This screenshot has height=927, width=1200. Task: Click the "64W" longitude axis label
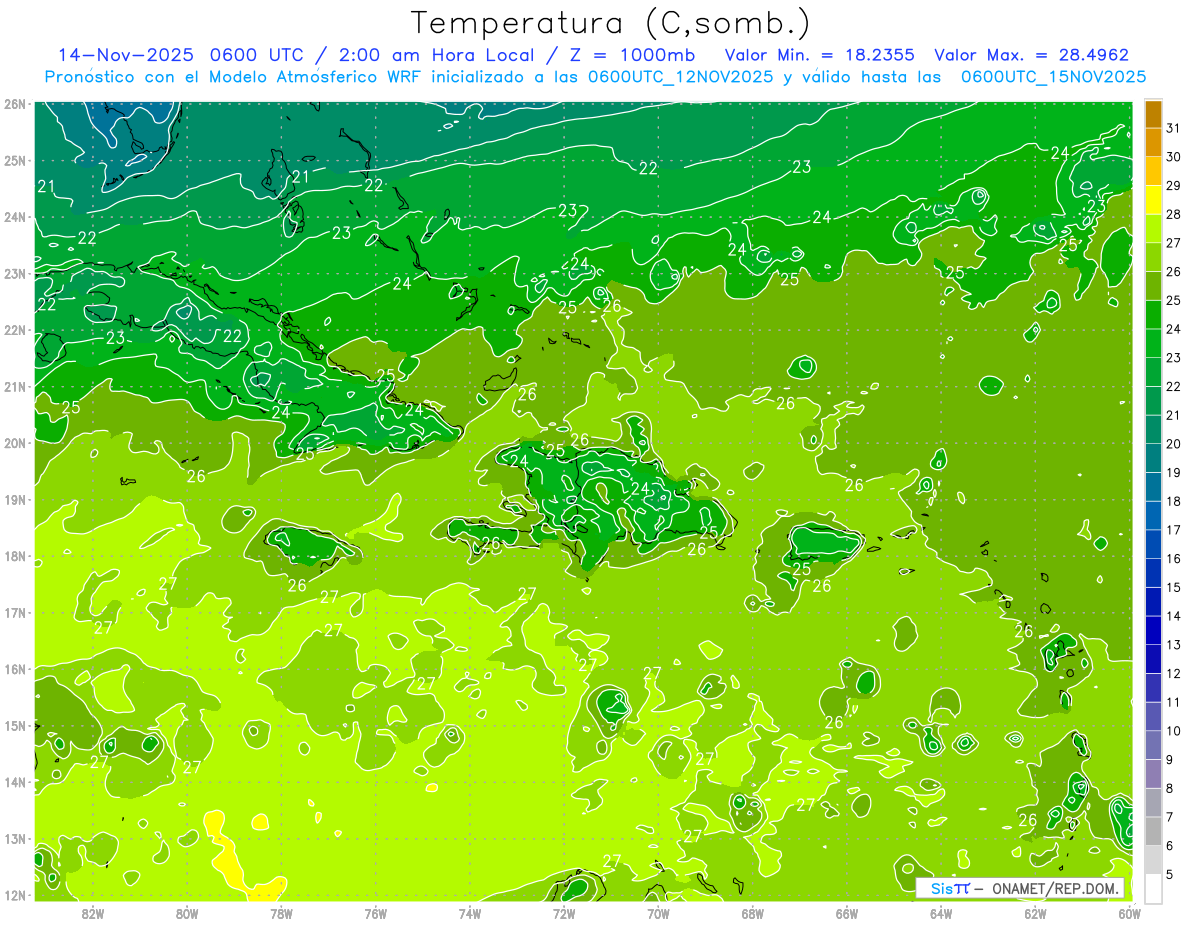point(941,913)
